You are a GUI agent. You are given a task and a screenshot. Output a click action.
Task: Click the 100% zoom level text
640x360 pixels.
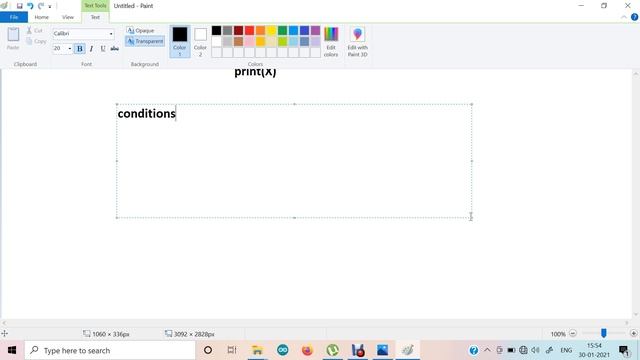pyautogui.click(x=558, y=334)
